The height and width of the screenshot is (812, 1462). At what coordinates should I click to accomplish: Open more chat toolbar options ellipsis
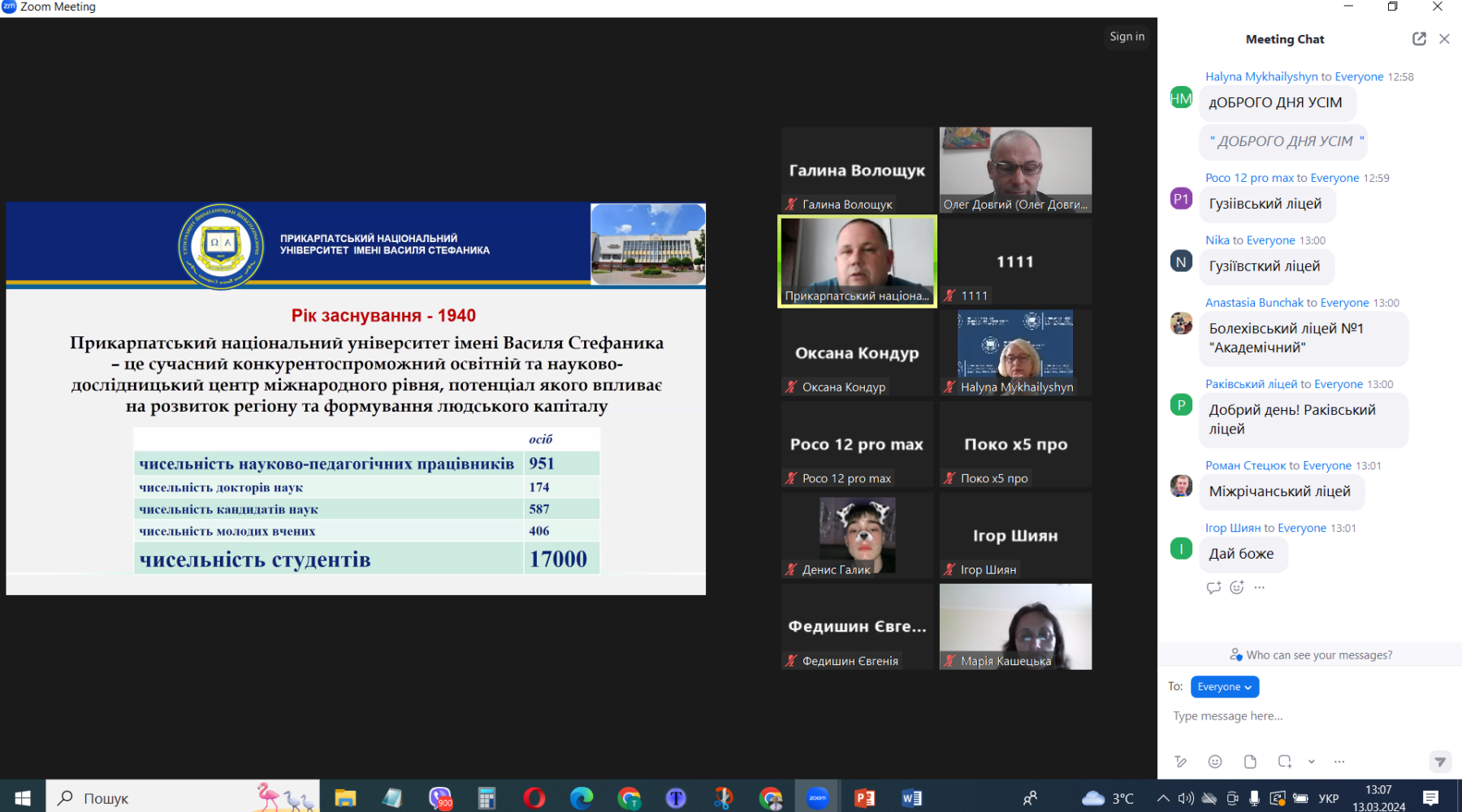coord(1339,762)
